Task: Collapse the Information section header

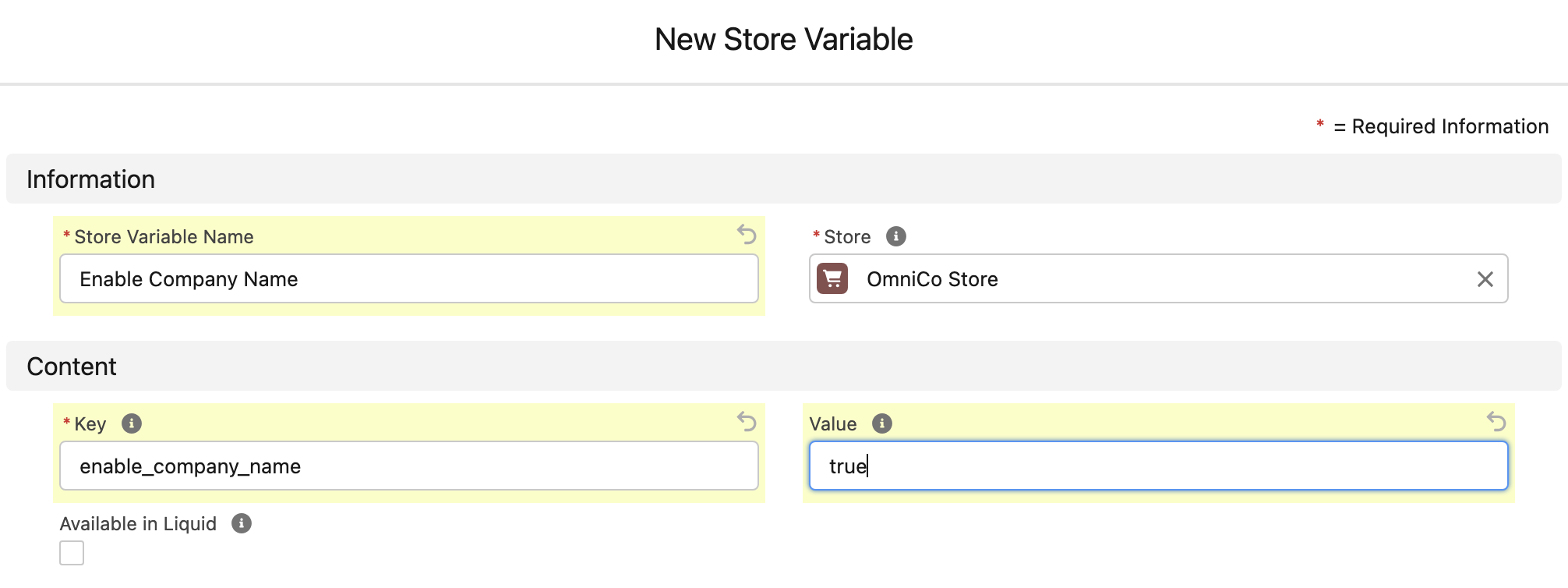Action: pyautogui.click(x=90, y=179)
